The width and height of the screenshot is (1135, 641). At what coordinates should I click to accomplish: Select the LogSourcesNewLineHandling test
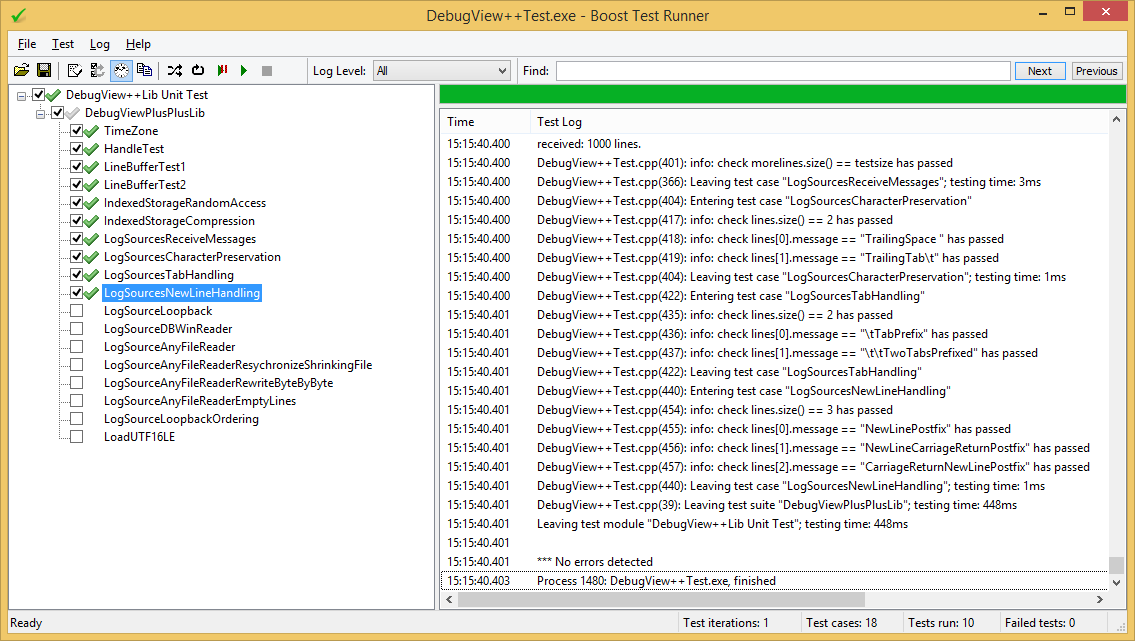pos(182,293)
